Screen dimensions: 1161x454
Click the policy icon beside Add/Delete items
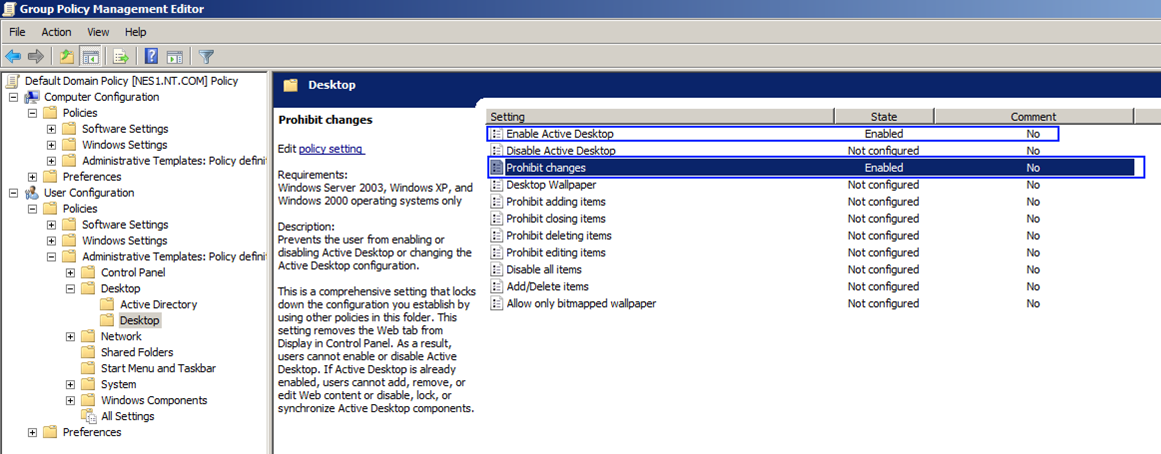click(498, 287)
